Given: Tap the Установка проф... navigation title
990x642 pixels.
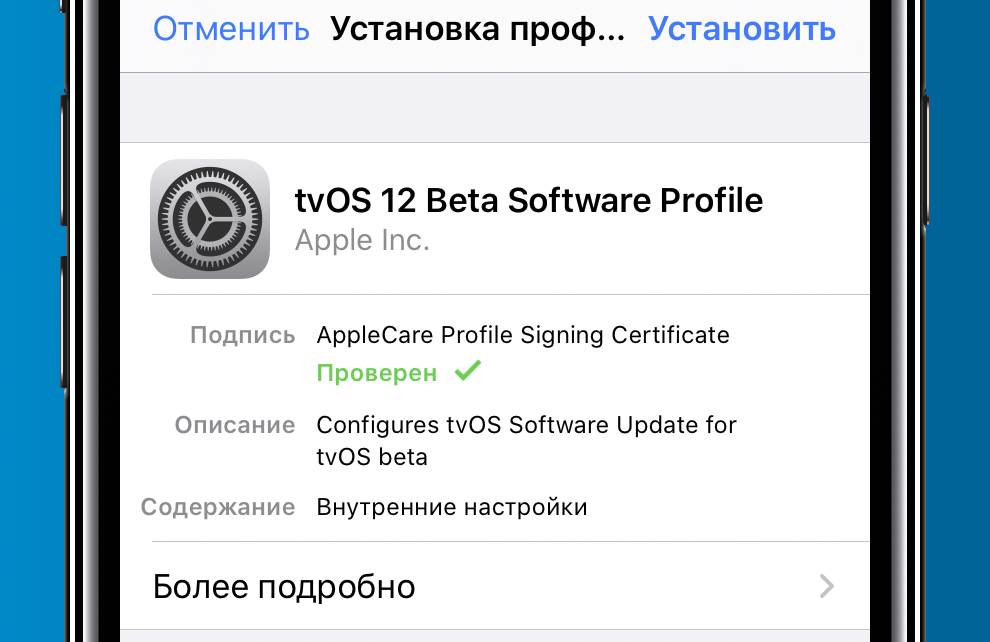Looking at the screenshot, I should (477, 28).
